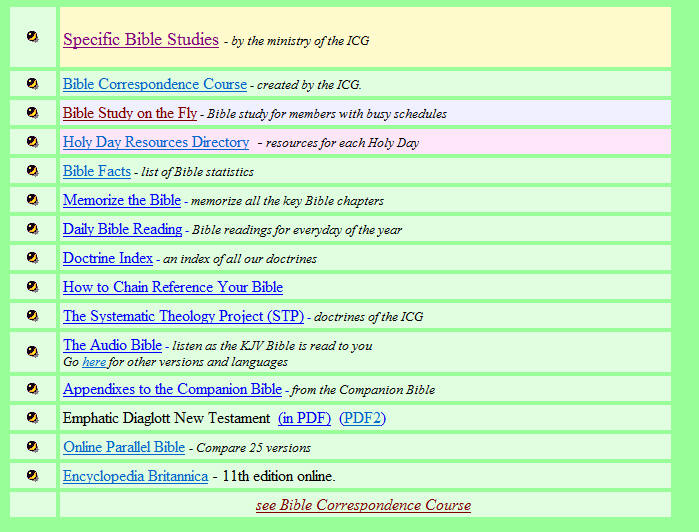
Task: Click bullet icon next to Bible Study on the Fly
Action: coord(33,113)
